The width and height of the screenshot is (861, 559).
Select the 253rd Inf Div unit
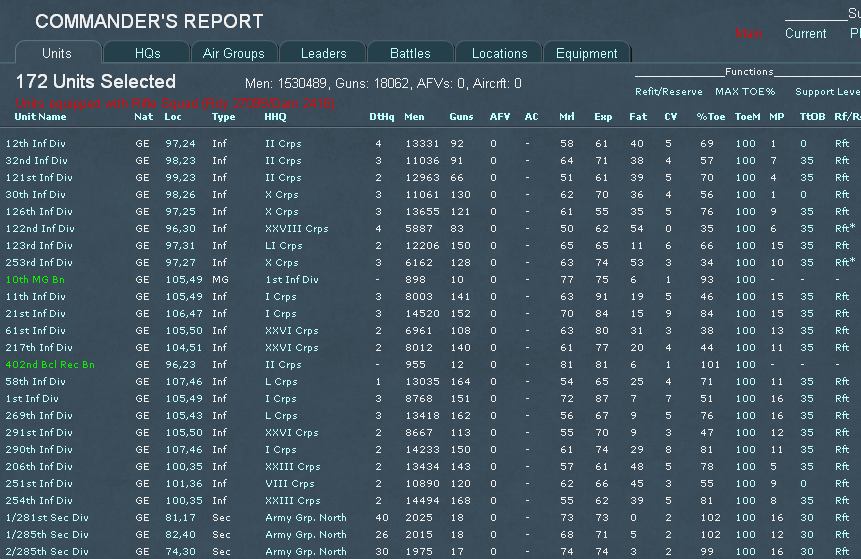click(x=39, y=262)
